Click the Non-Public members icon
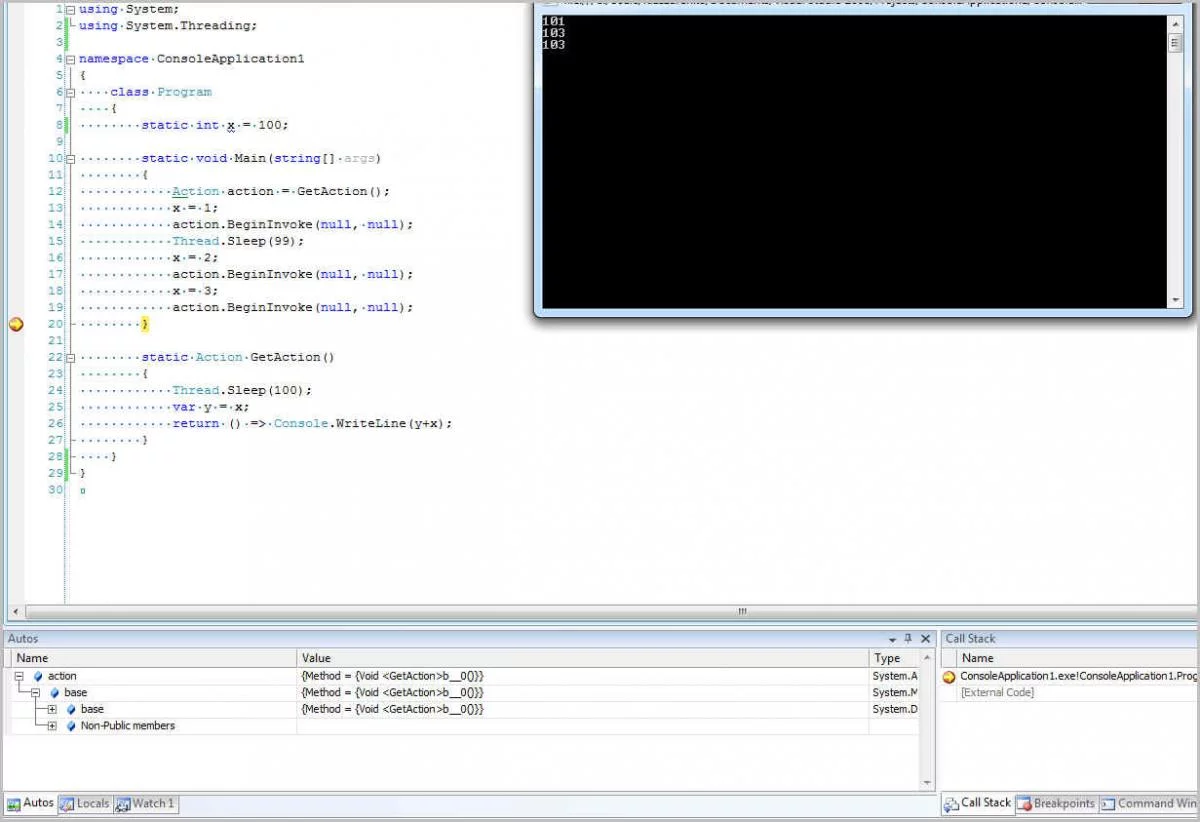1200x822 pixels. click(71, 726)
